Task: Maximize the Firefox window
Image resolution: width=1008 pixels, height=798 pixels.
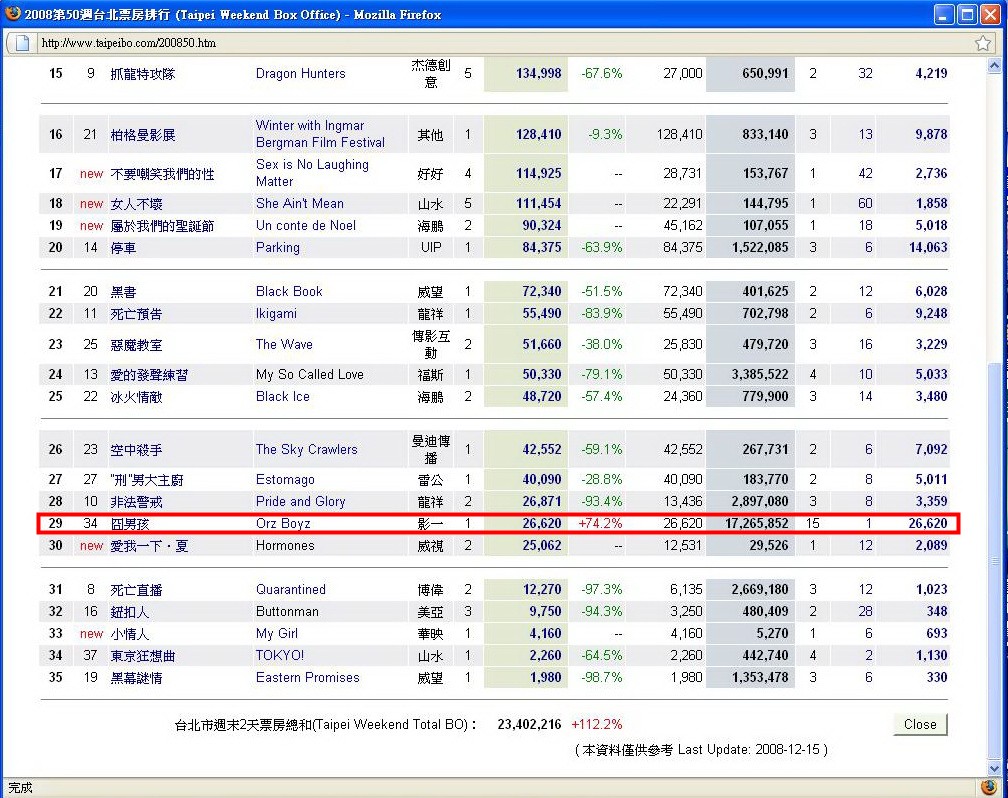Action: tap(966, 14)
